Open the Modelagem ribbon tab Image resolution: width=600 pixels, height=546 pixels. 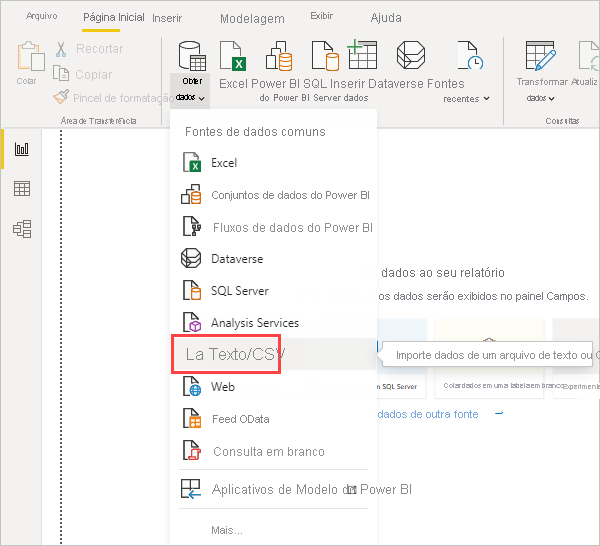click(x=252, y=19)
